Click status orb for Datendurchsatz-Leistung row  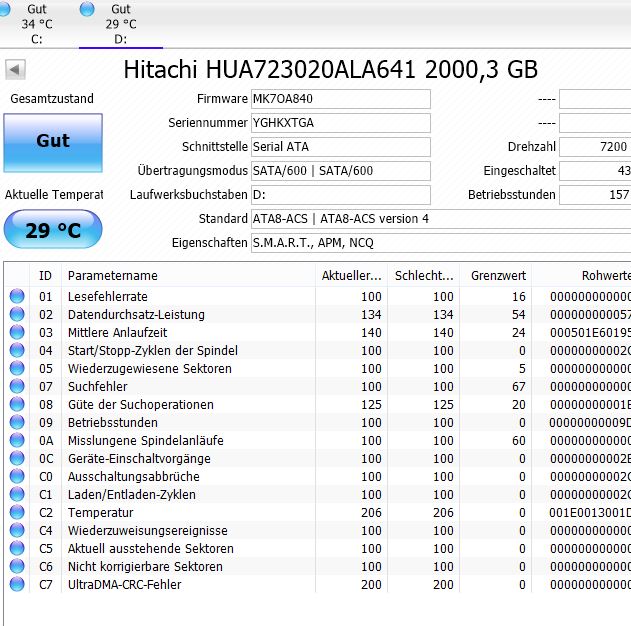17,314
